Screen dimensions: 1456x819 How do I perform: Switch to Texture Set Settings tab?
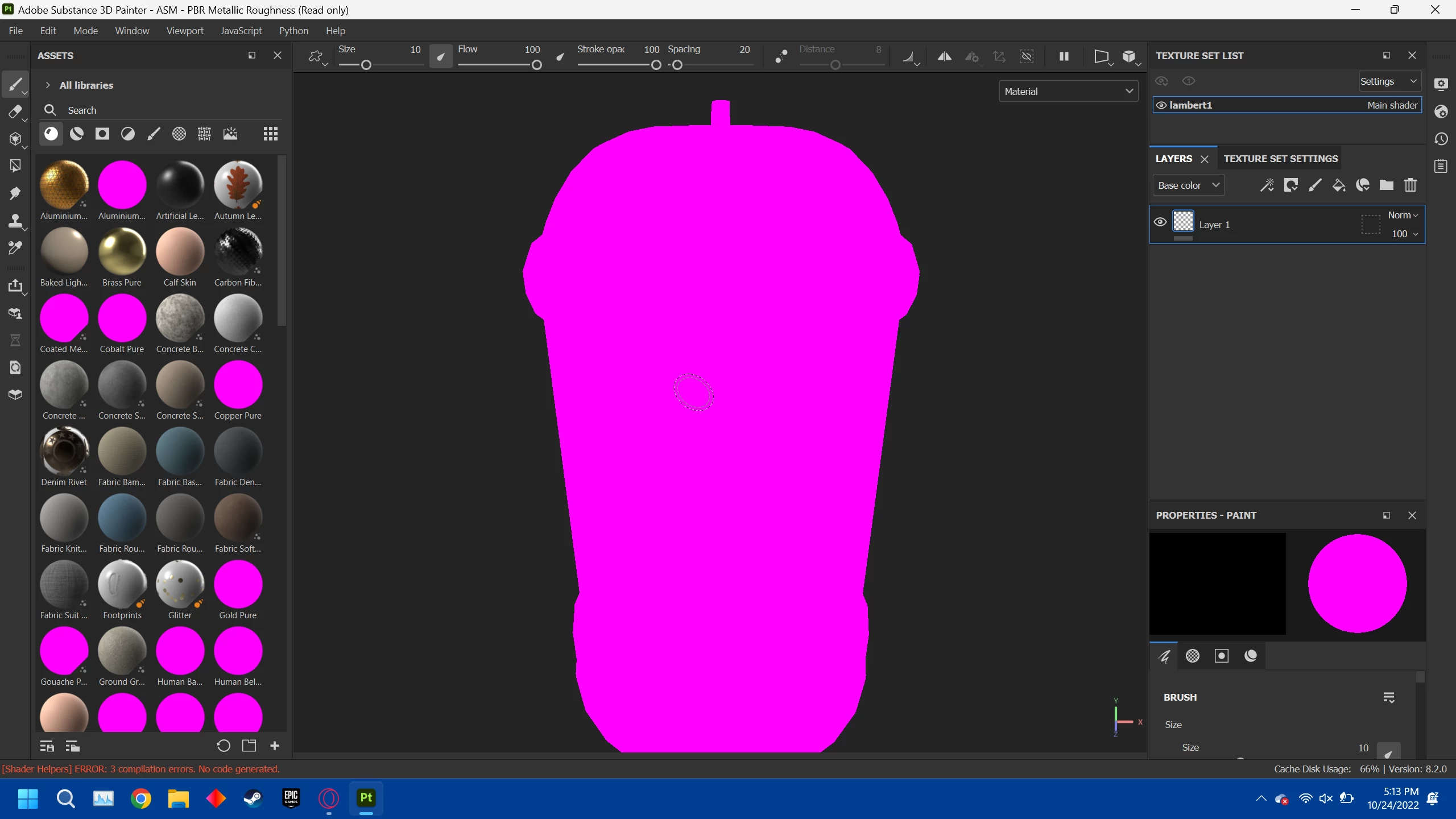(x=1280, y=159)
